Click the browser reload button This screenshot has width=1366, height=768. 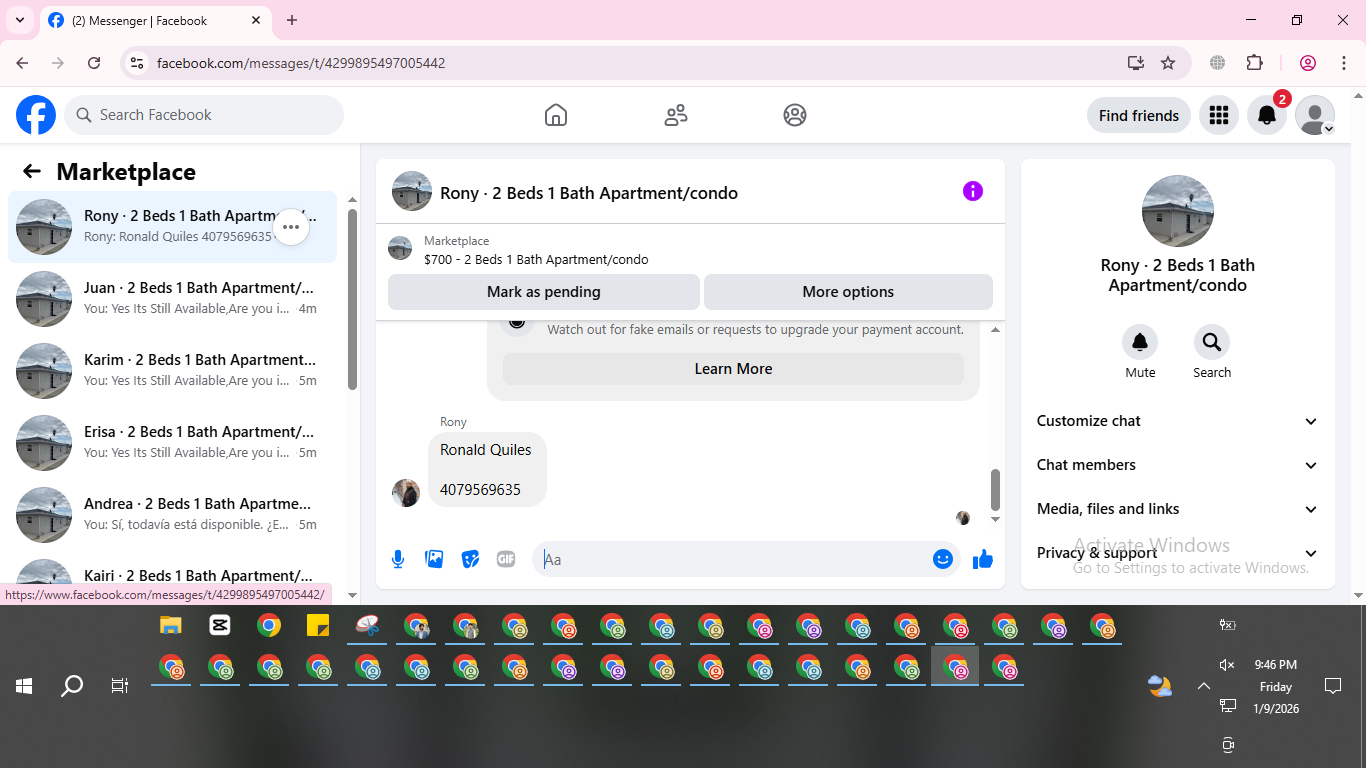pos(94,63)
